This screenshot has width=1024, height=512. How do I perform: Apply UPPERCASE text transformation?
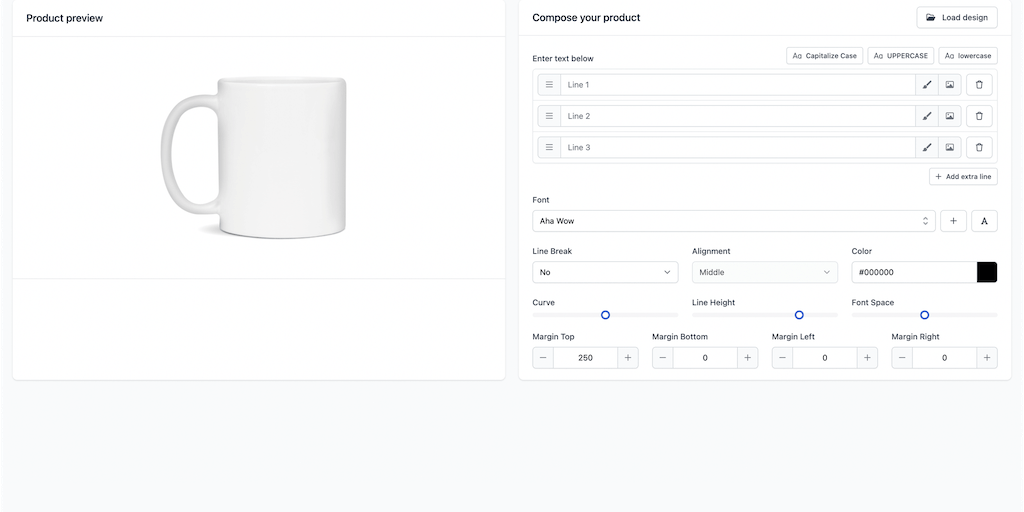pyautogui.click(x=900, y=56)
